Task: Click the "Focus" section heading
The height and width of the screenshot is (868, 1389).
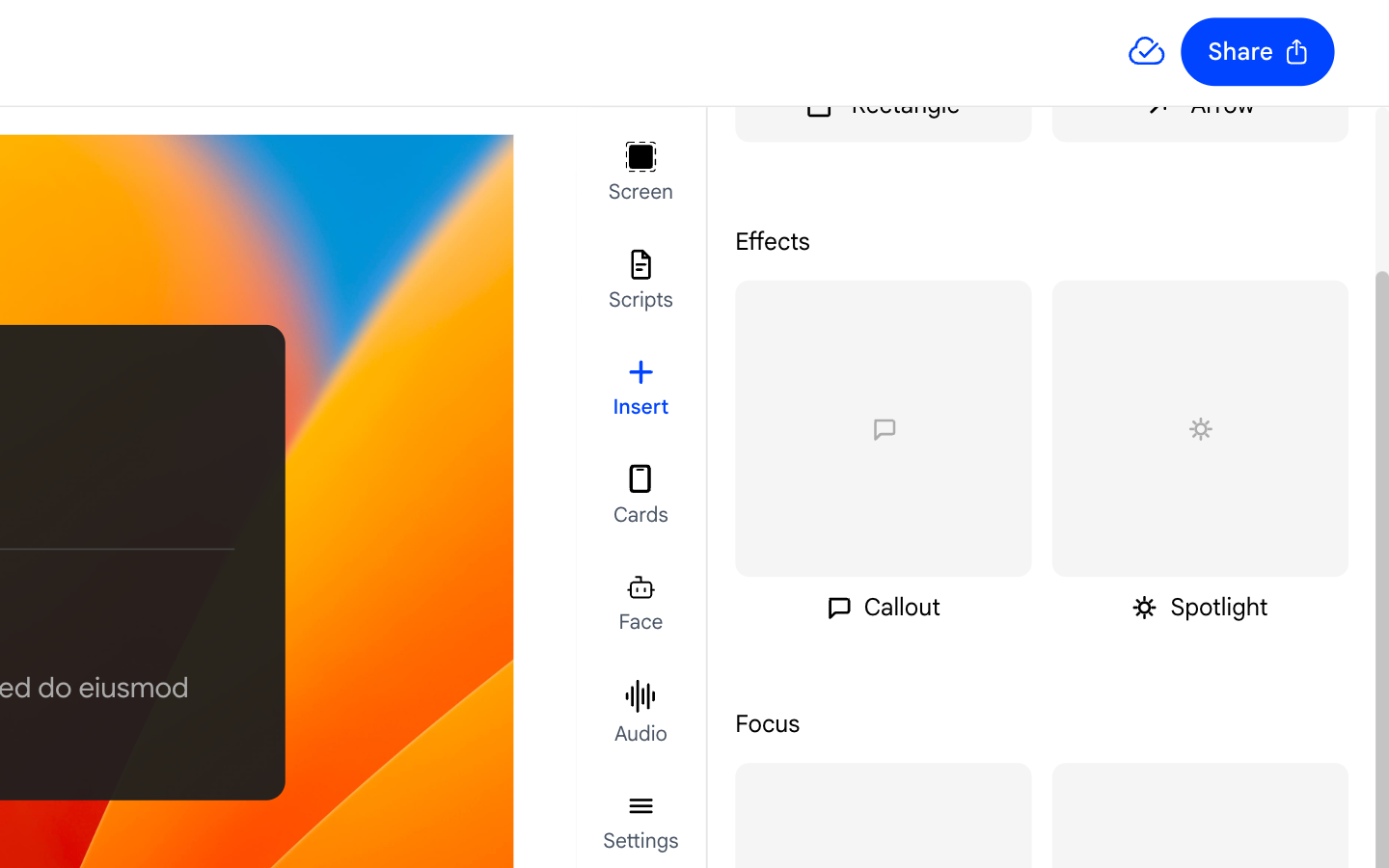Action: coord(768,723)
